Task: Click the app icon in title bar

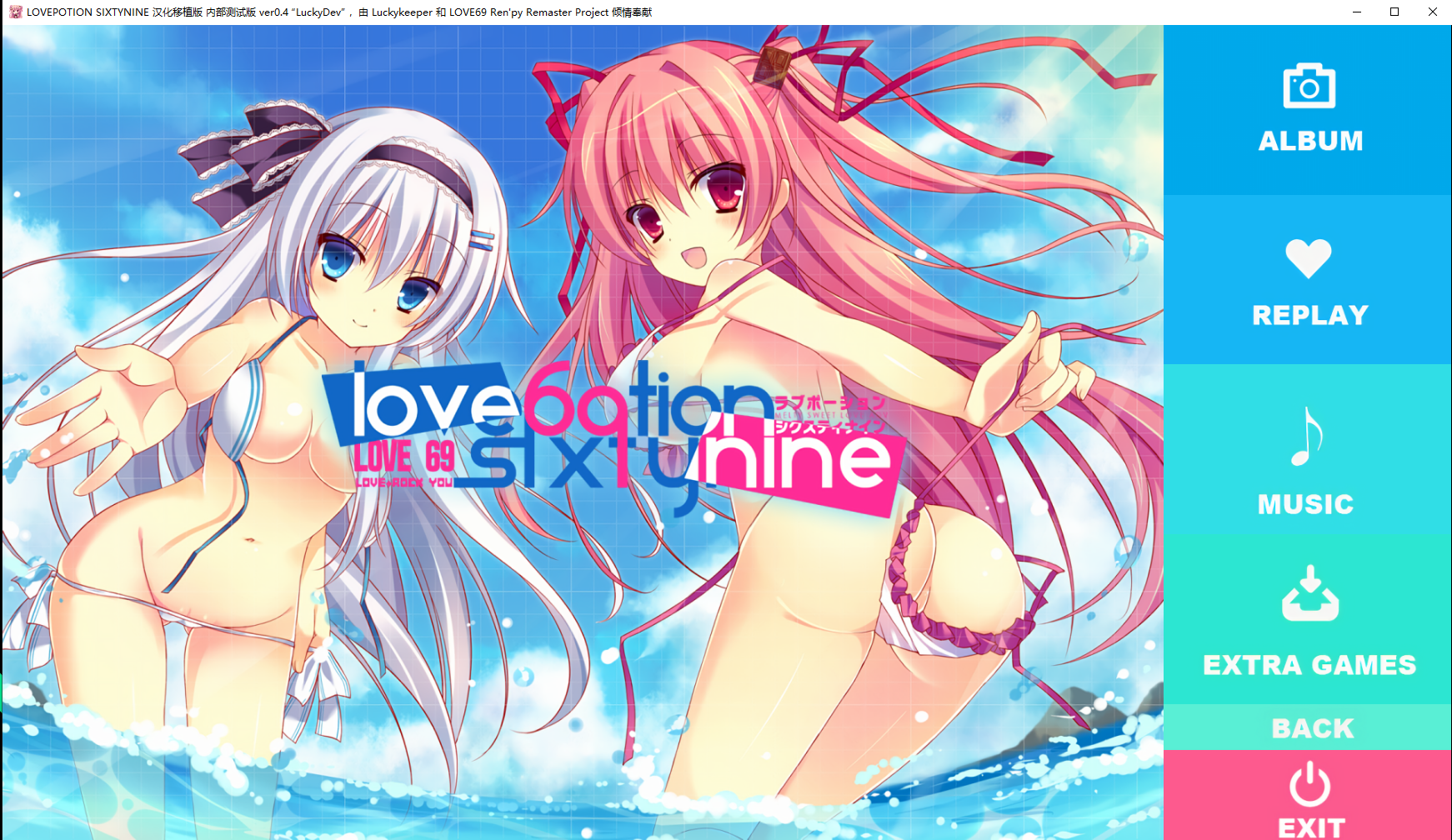Action: [15, 12]
